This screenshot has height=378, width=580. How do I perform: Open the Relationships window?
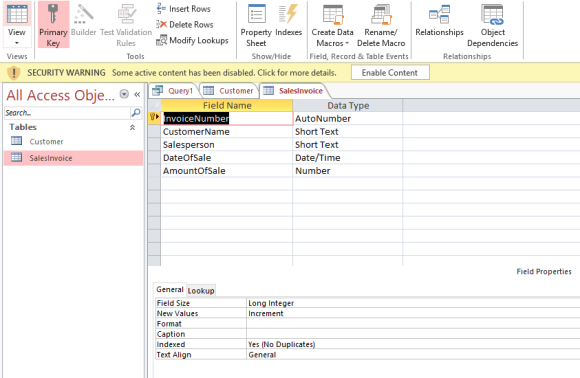click(439, 20)
